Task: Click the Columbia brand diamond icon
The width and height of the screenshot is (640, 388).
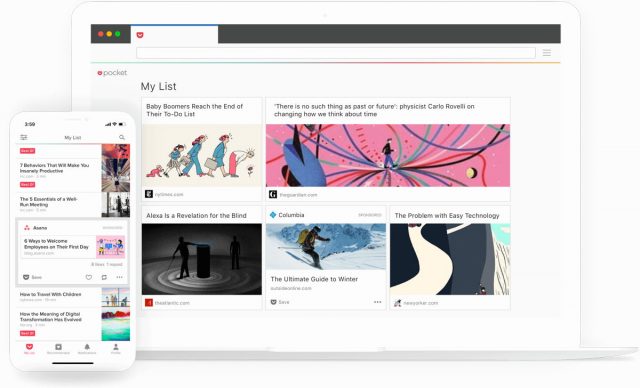Action: [273, 215]
